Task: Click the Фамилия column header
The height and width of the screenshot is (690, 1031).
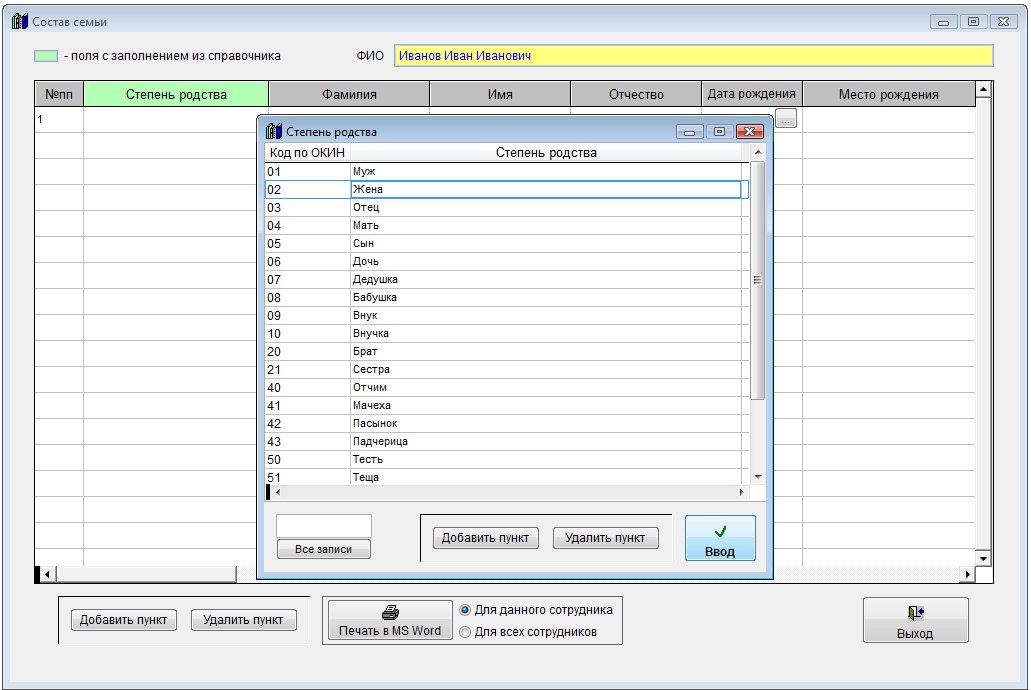Action: pos(349,94)
